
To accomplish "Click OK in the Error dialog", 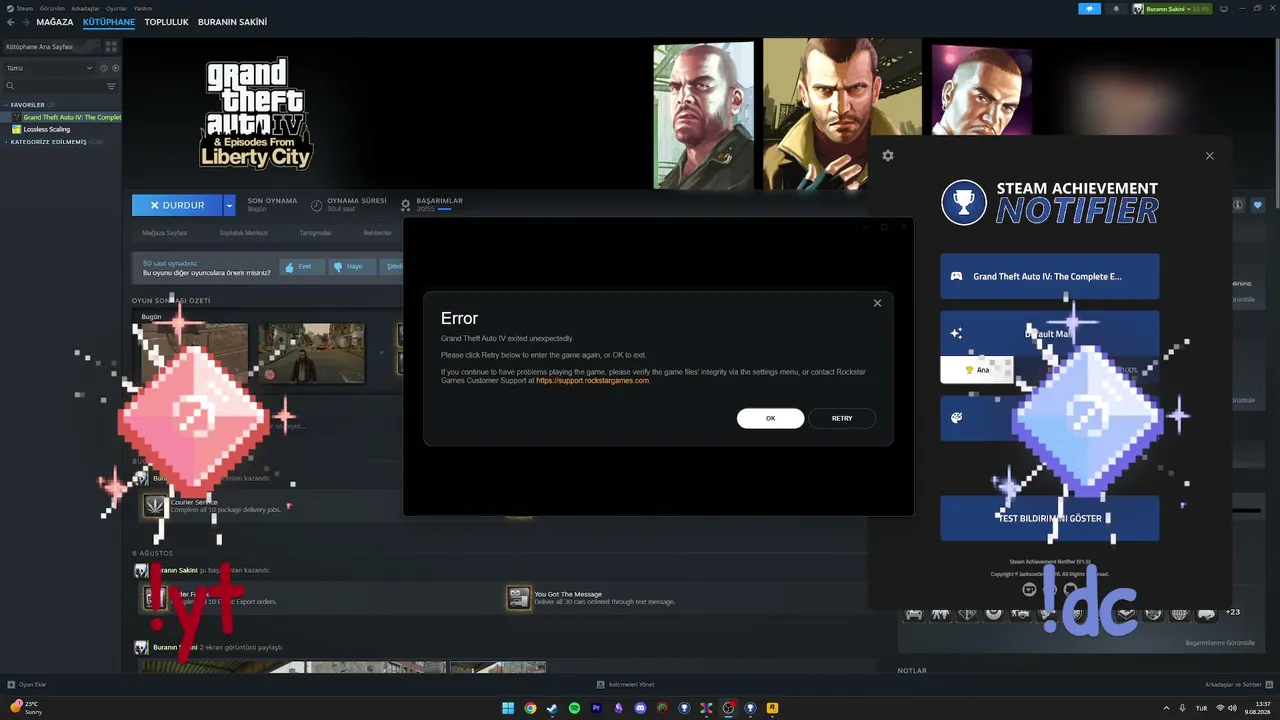I will [x=770, y=418].
